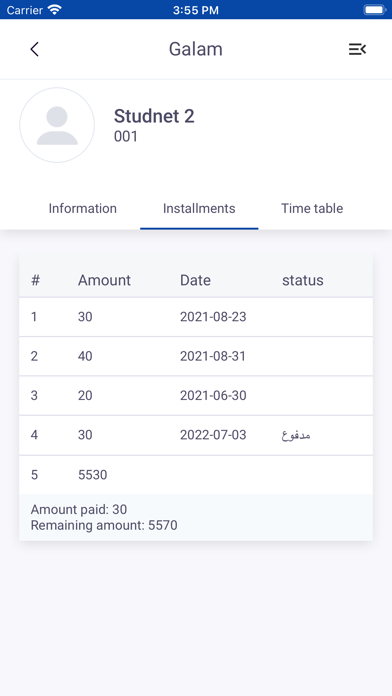Open the Time table tab
Screen dimensions: 392x696
coord(312,208)
